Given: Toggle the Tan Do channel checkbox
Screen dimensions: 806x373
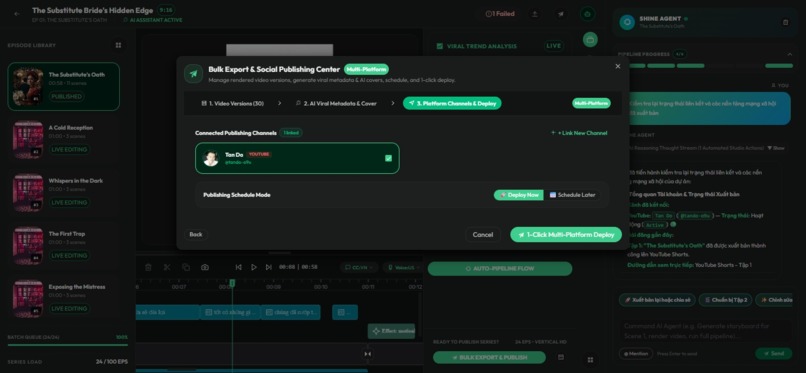Looking at the screenshot, I should click(x=388, y=158).
